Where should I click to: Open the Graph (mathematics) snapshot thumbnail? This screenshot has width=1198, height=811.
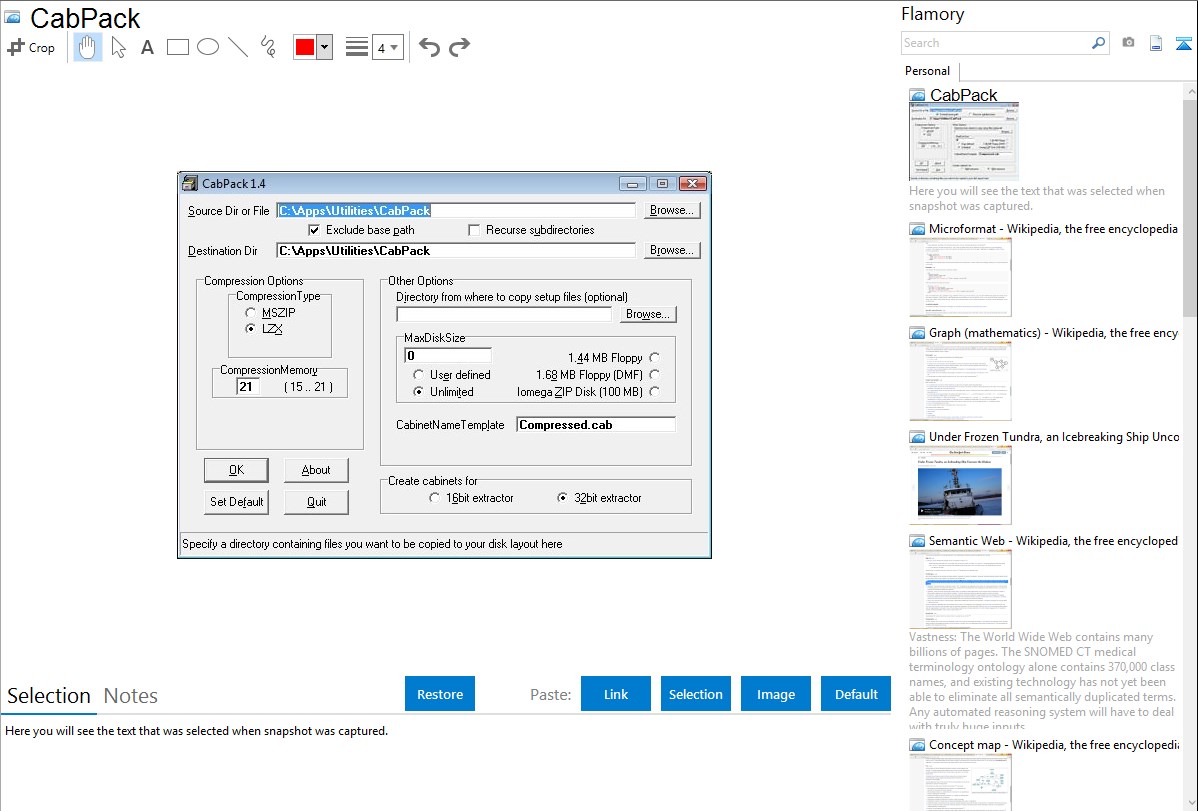(x=960, y=381)
